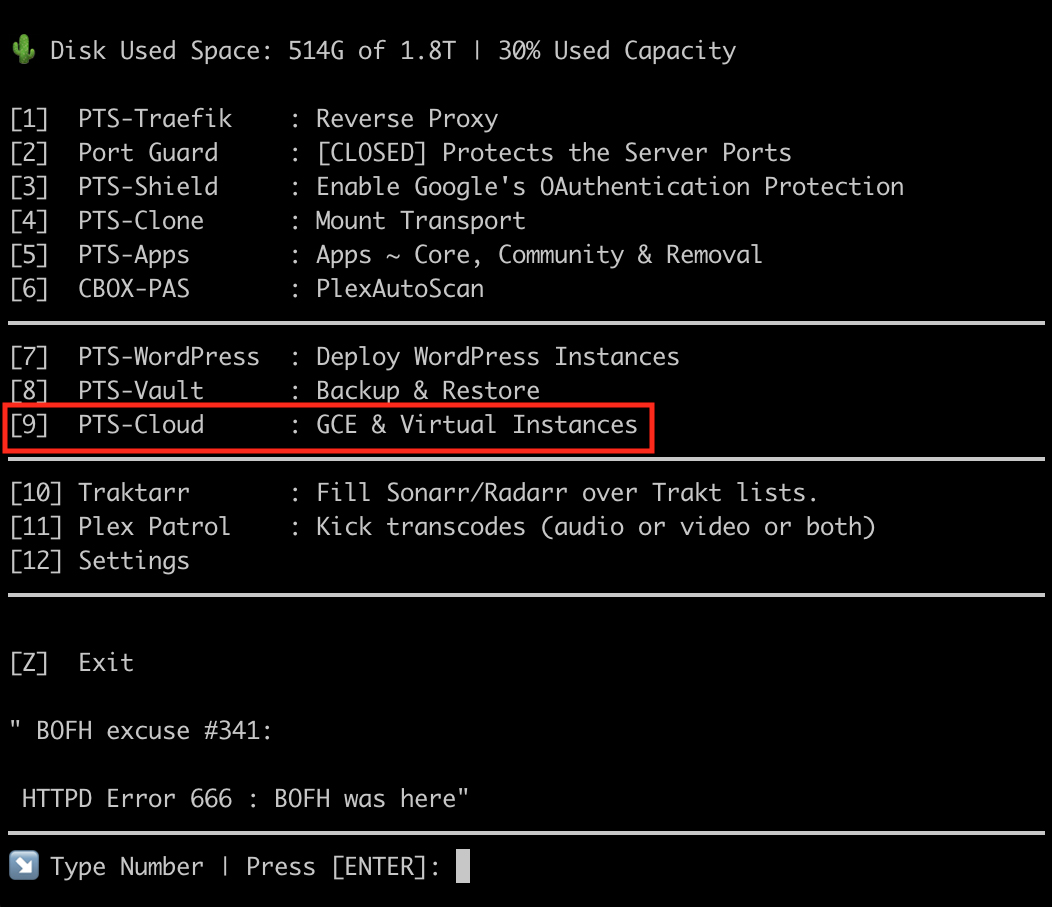Screen dimensions: 1052x907
Task: Click the [11] Plex Patrol entry
Action: [x=155, y=527]
